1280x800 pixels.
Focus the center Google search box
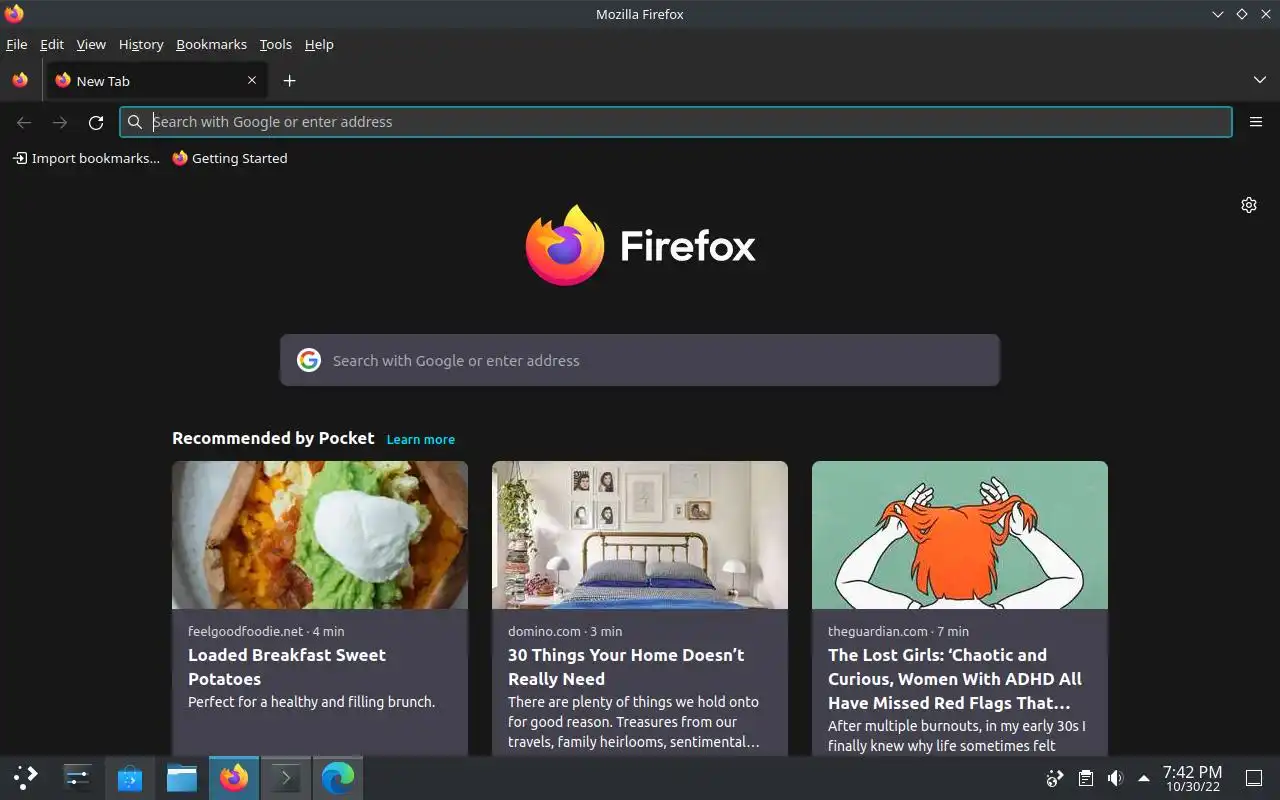tap(640, 360)
